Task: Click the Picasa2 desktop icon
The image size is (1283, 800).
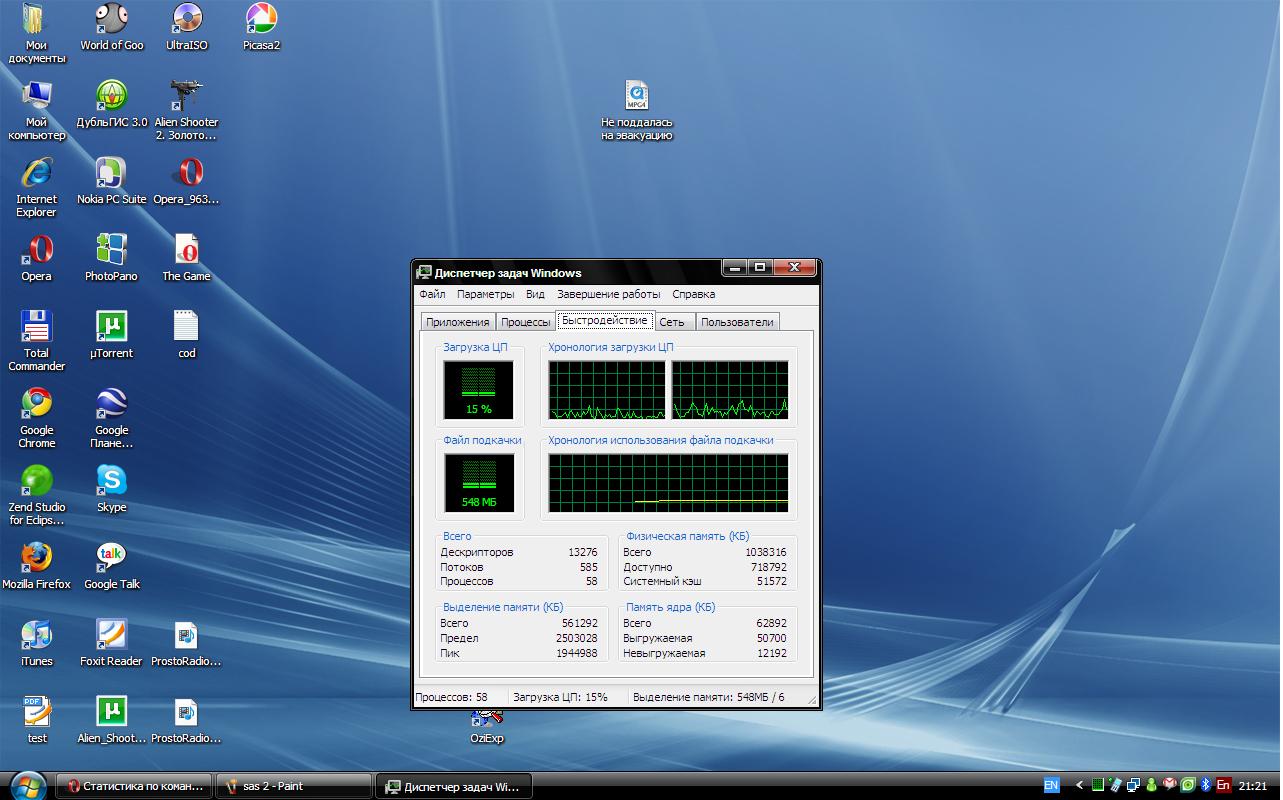Action: (261, 20)
